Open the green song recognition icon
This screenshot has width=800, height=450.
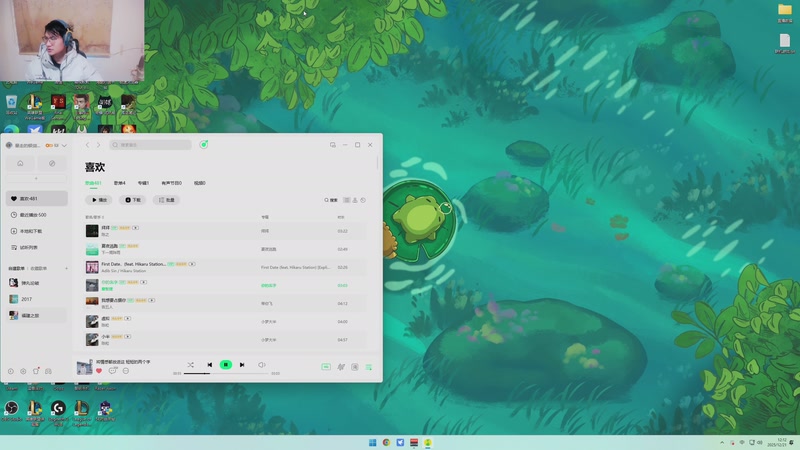click(204, 145)
